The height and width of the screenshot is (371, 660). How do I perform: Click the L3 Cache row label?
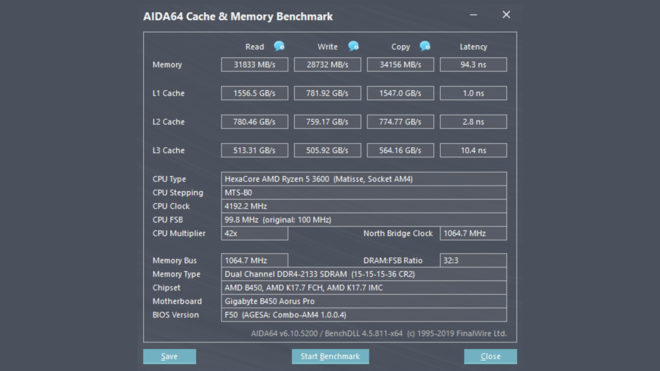click(168, 150)
